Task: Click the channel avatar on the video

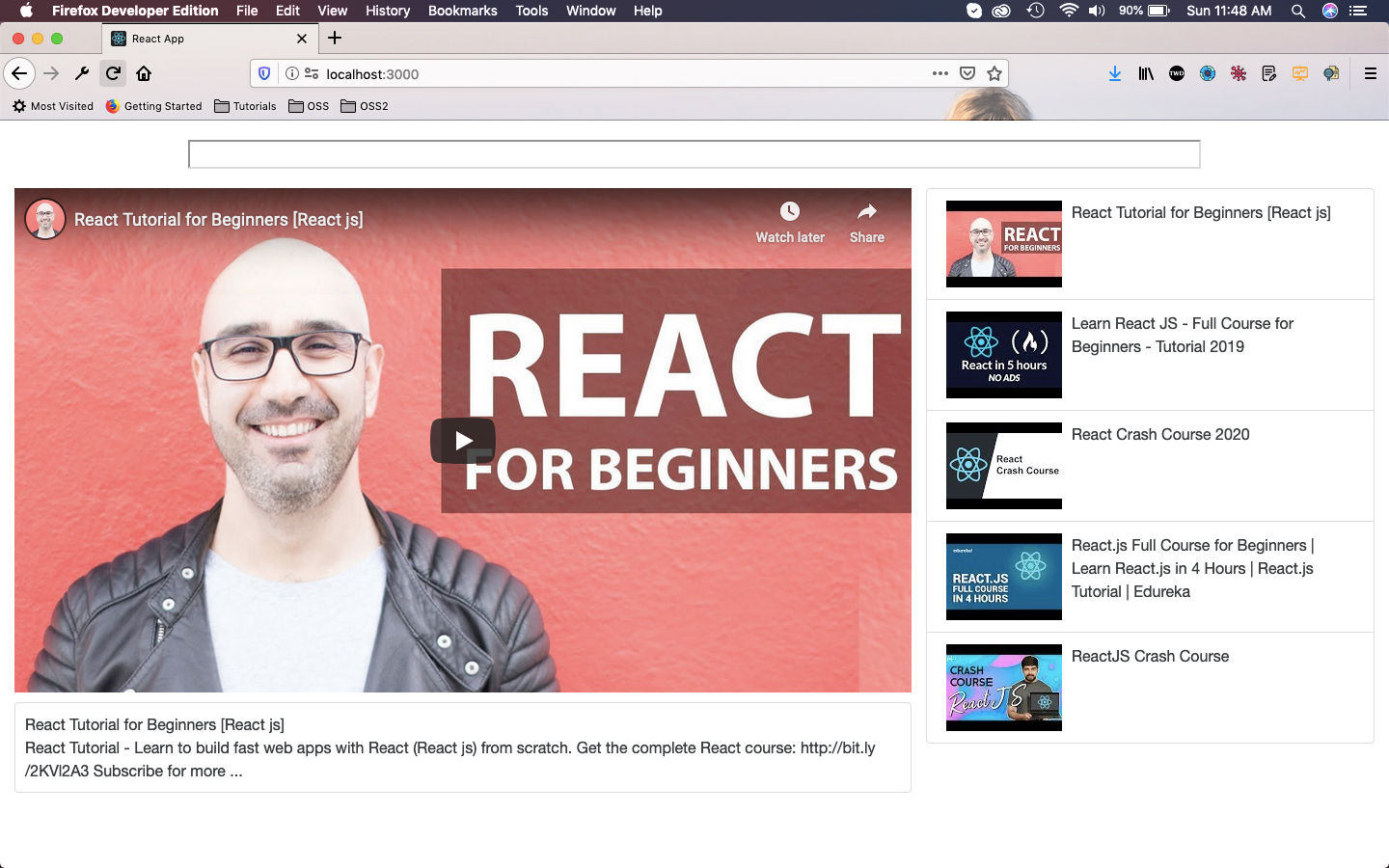Action: tap(44, 219)
